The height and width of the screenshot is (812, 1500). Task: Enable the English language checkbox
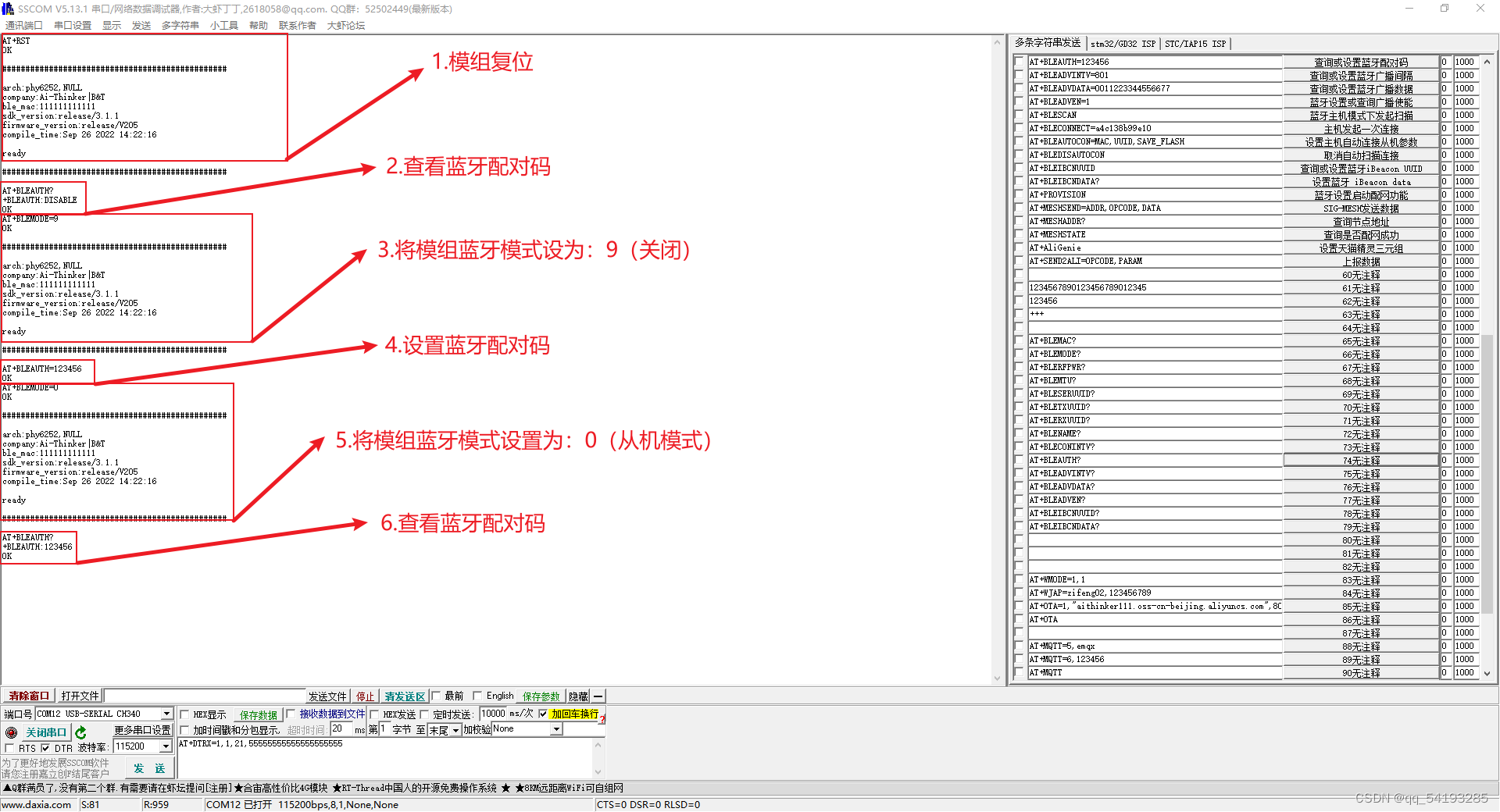[477, 696]
